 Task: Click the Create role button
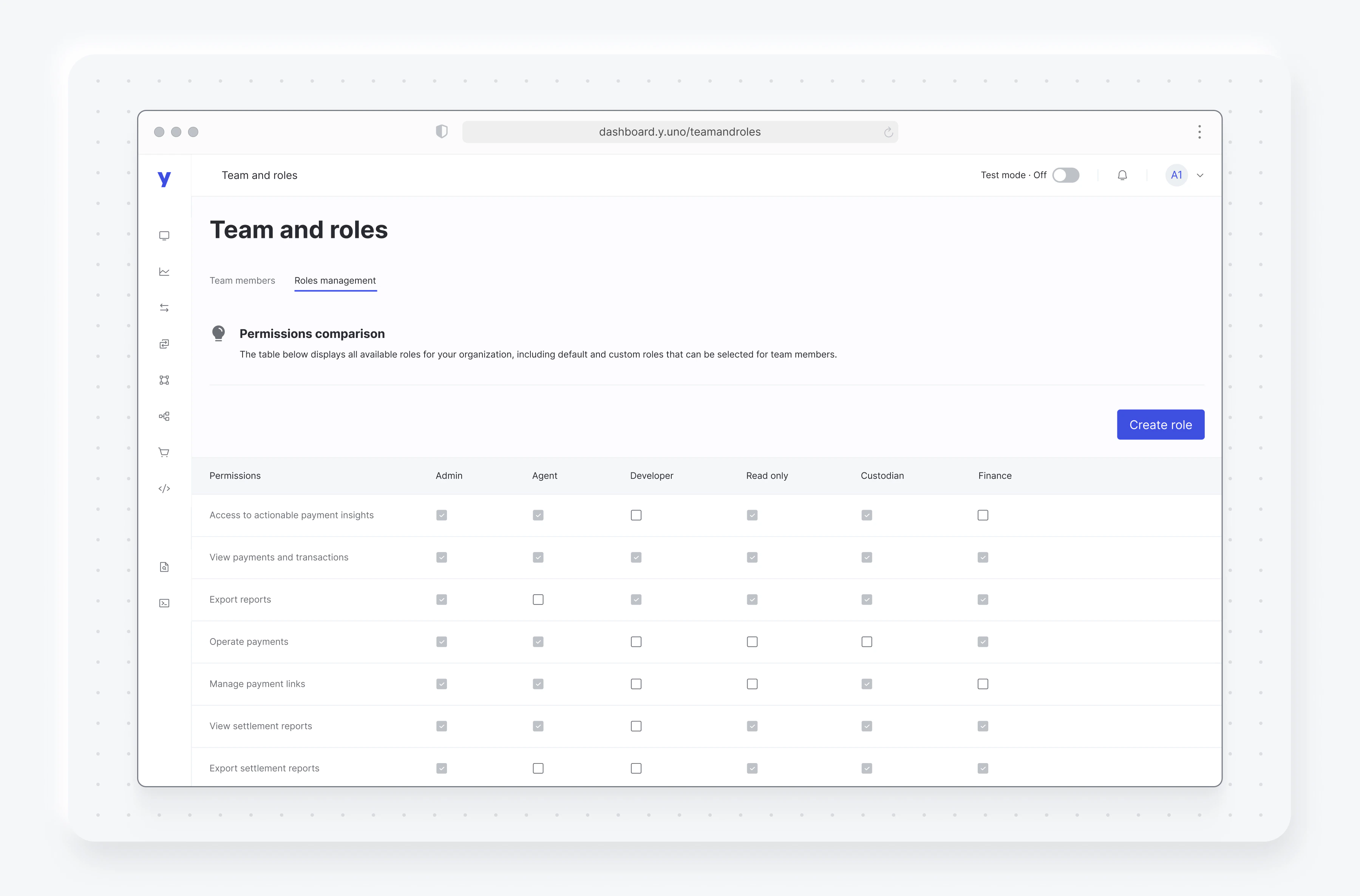pos(1160,424)
